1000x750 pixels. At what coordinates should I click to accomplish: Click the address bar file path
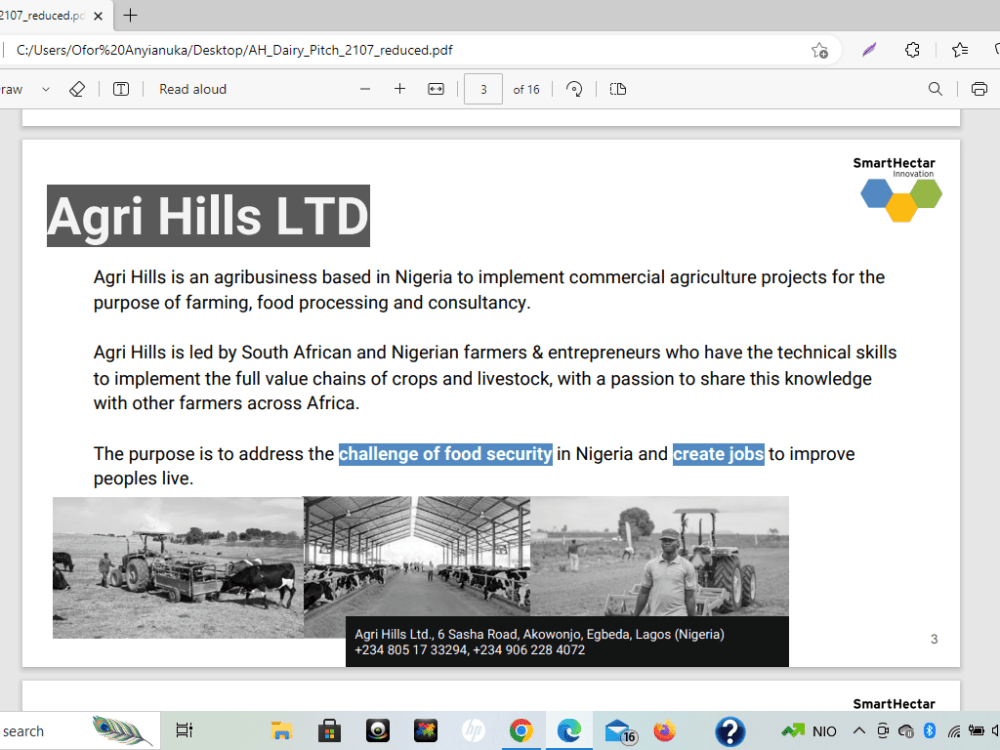[x=234, y=50]
